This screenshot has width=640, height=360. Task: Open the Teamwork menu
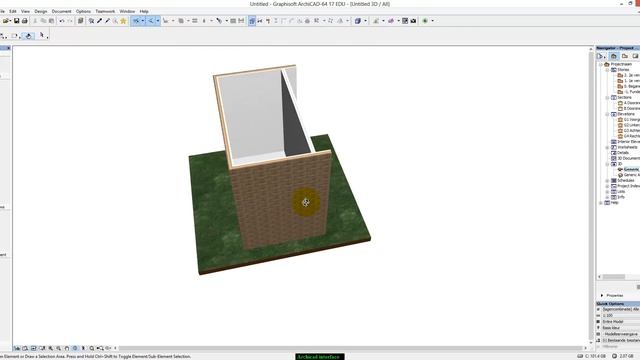[105, 11]
